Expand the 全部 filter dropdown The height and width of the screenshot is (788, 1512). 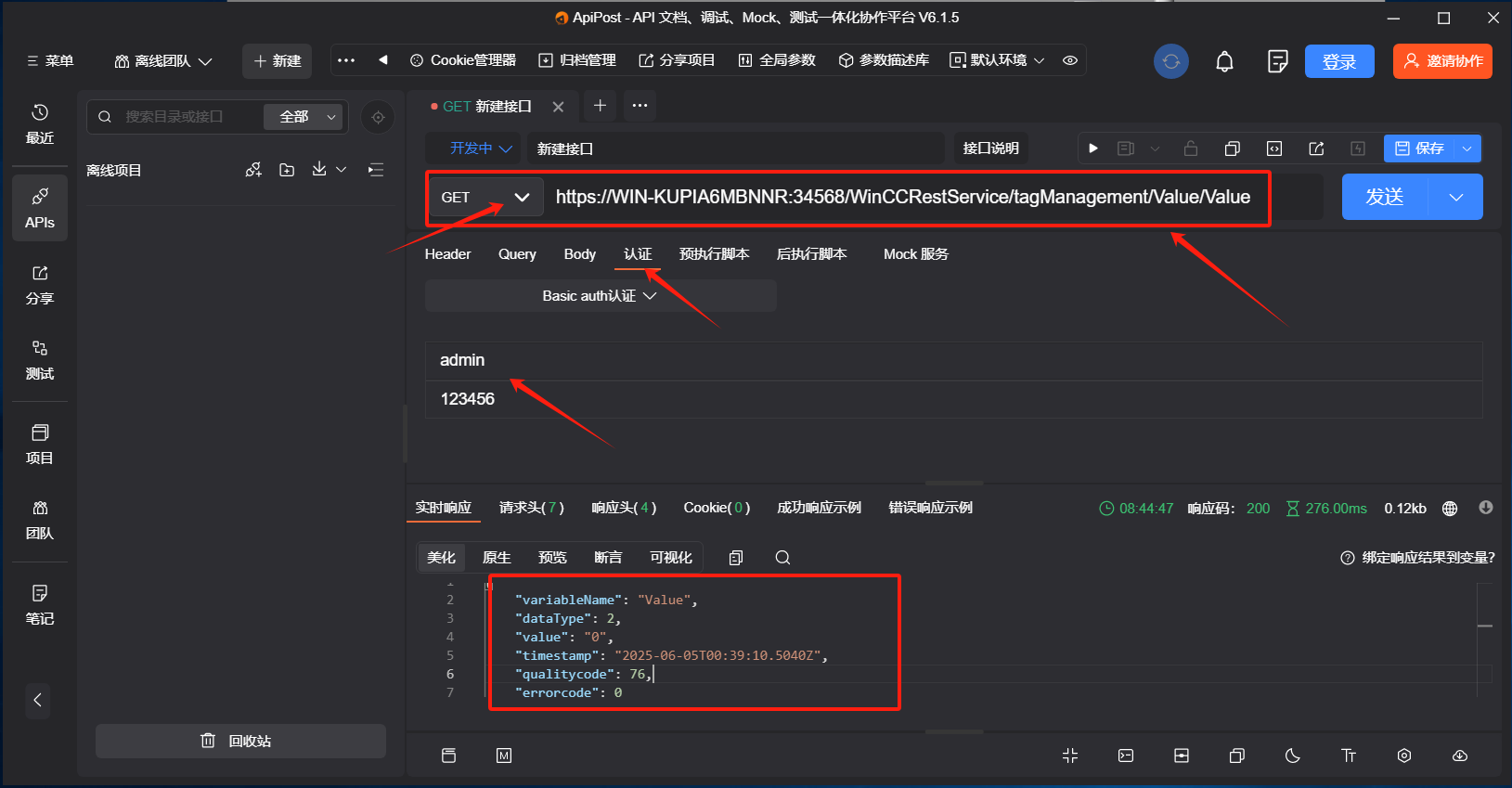304,117
